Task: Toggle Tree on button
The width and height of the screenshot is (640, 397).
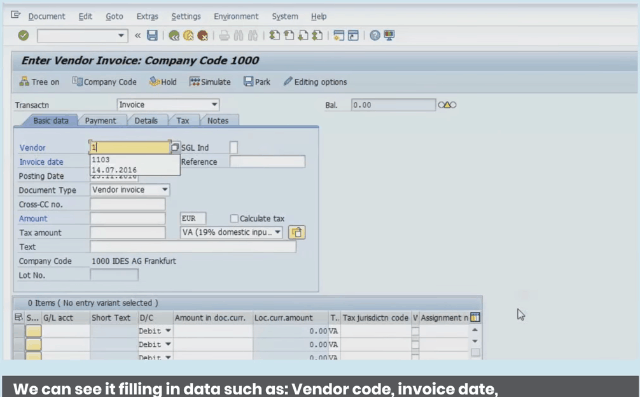Action: (39, 82)
